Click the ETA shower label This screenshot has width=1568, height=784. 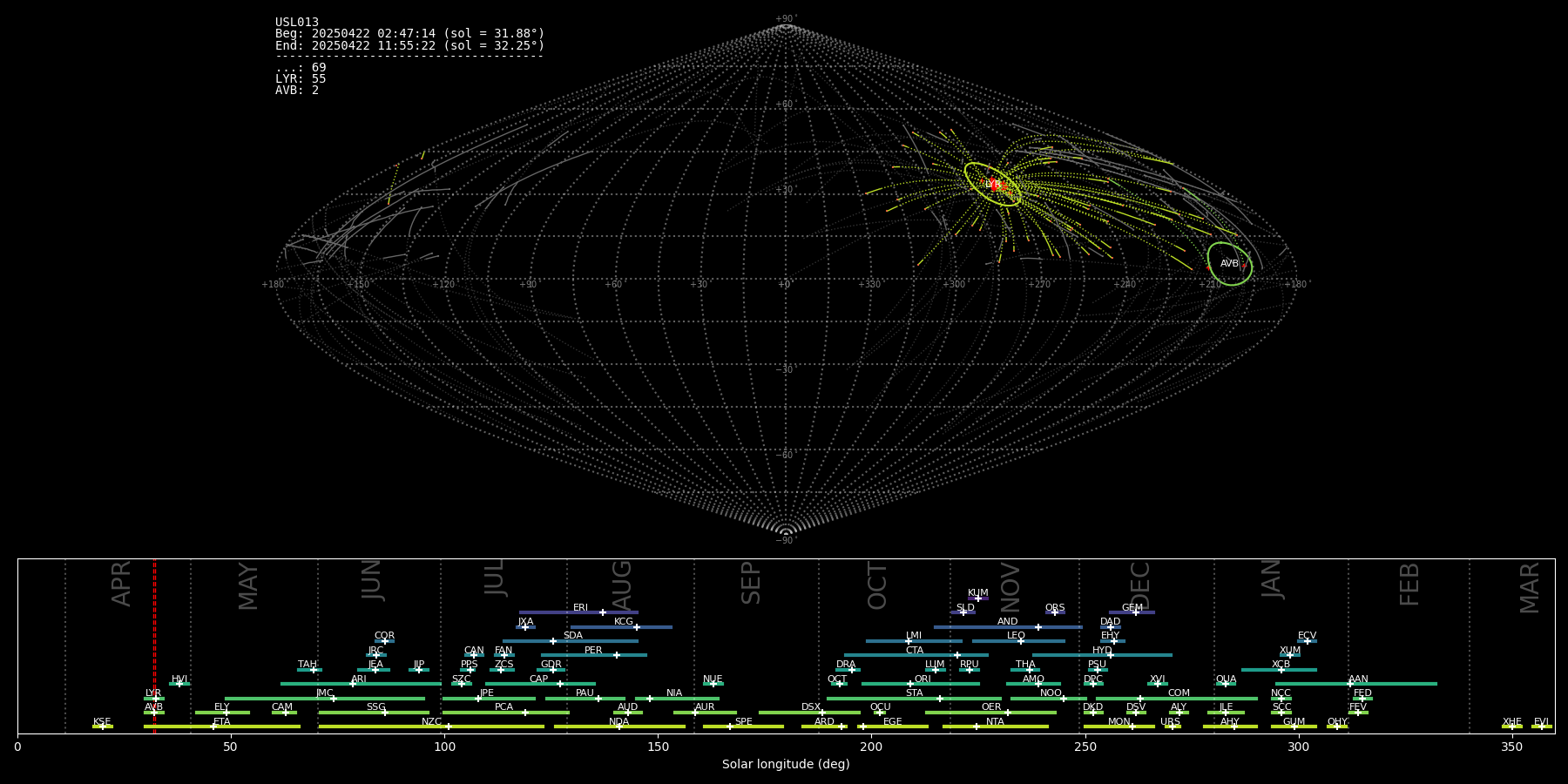222,722
